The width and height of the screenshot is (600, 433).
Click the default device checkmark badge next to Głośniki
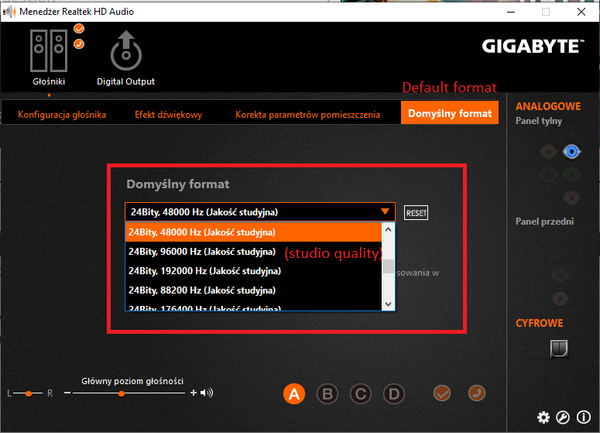(79, 29)
